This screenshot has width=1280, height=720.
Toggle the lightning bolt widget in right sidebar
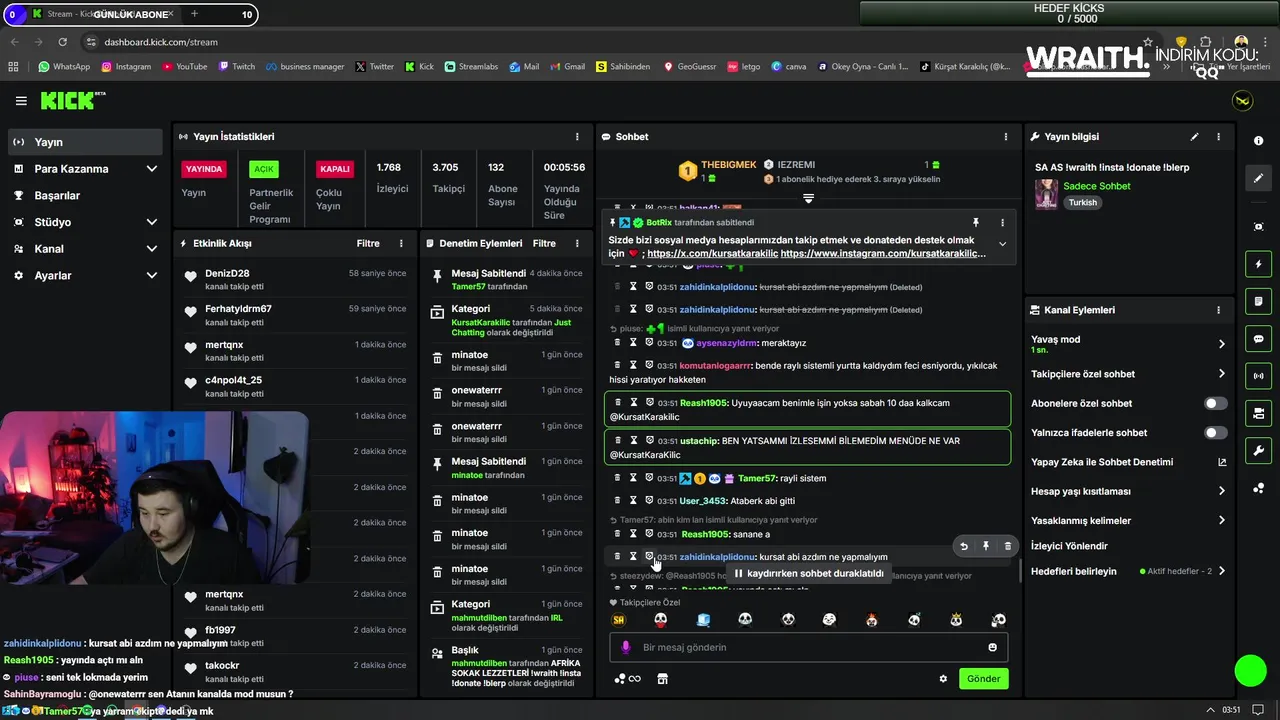pos(1258,264)
